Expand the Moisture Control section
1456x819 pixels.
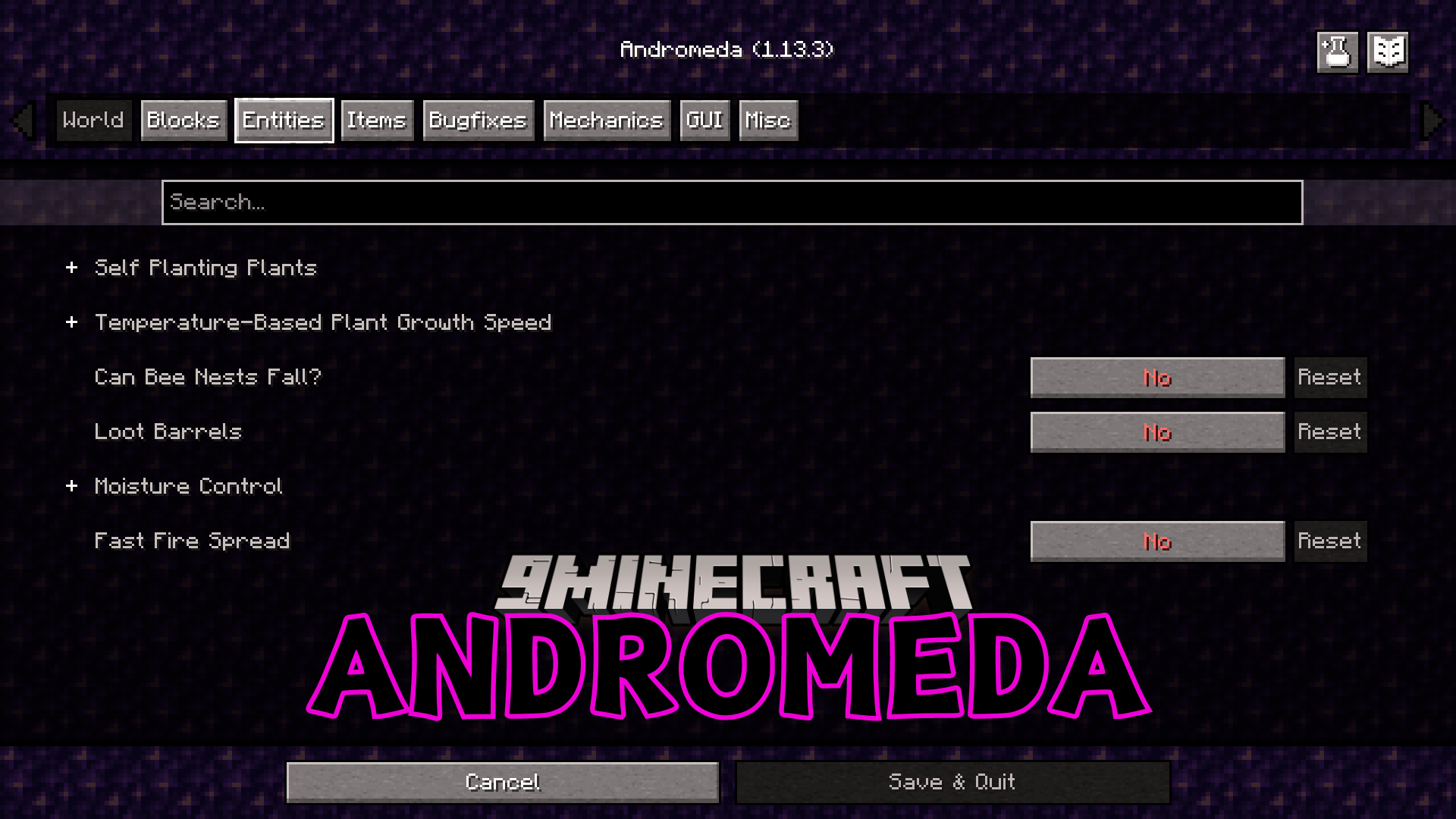pyautogui.click(x=71, y=485)
